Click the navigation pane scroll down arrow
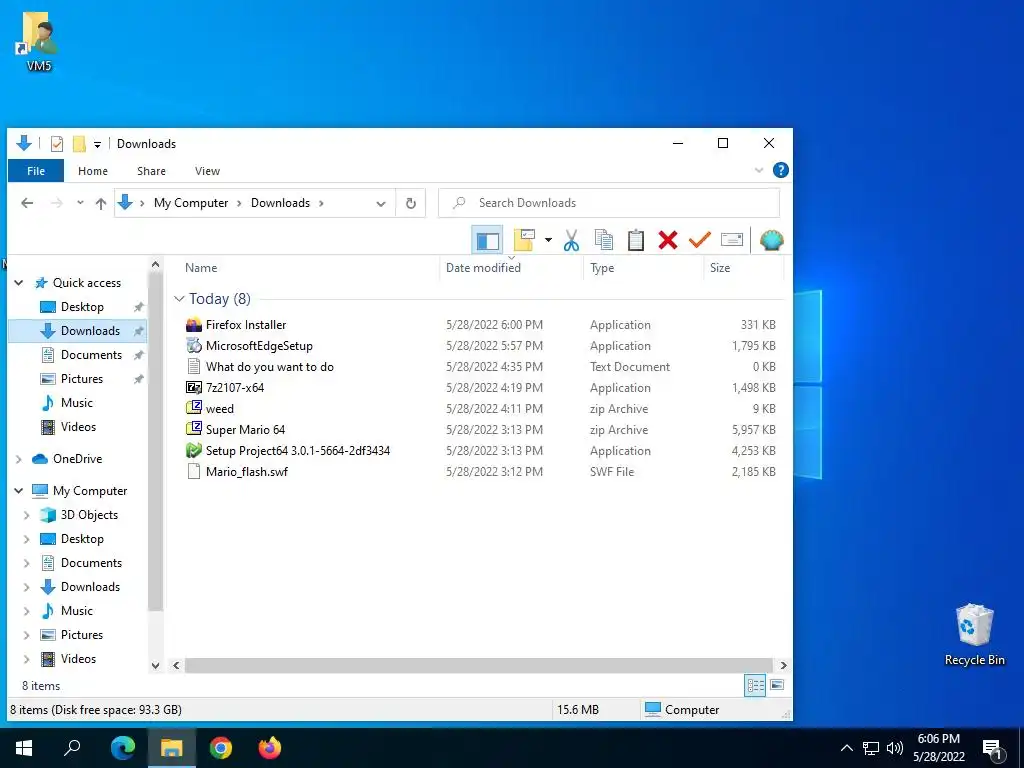The width and height of the screenshot is (1024, 768). point(155,666)
